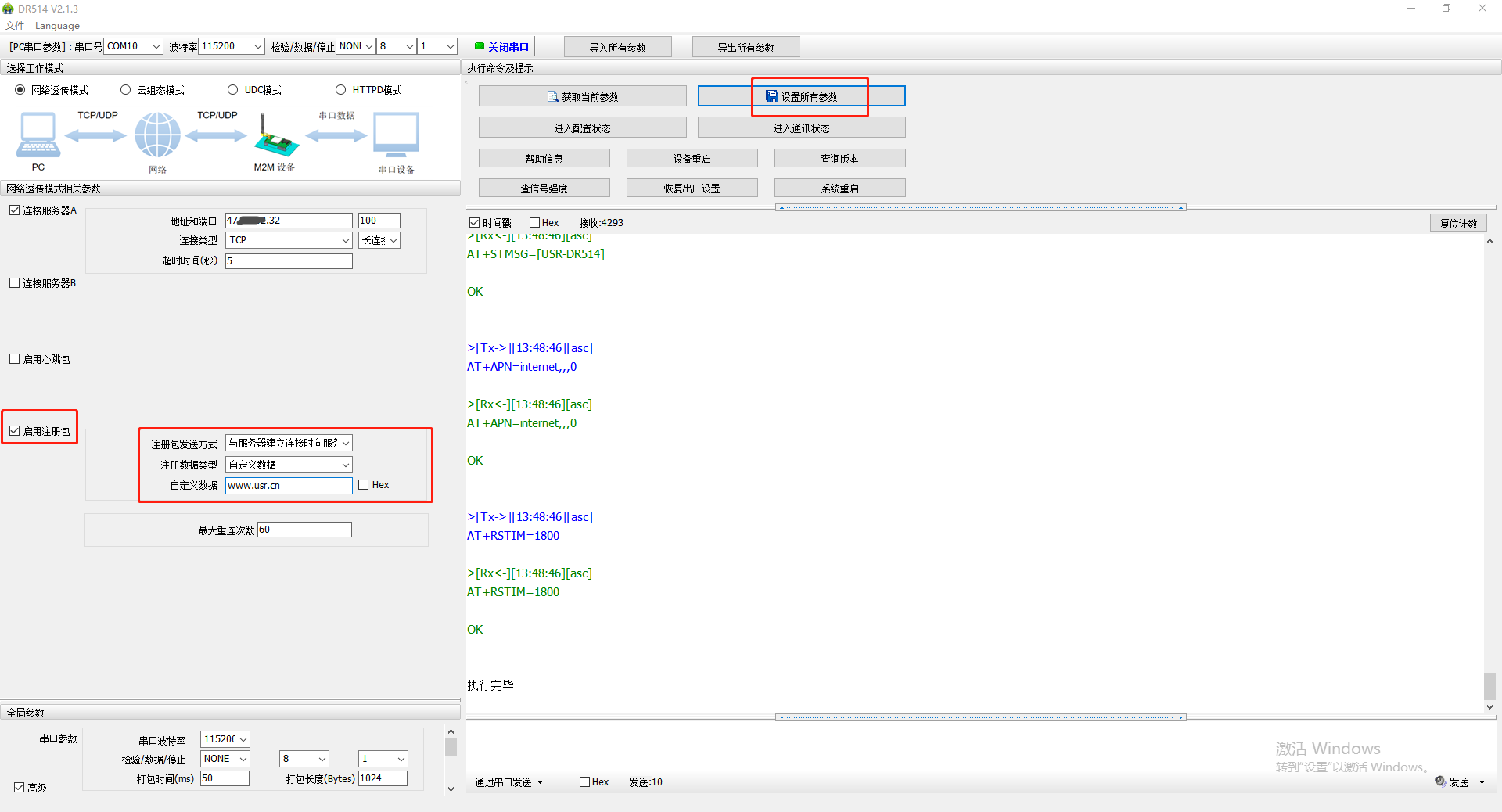Screen dimensions: 1502x812
Task: Select the HTTPD模式 radio button
Action: pyautogui.click(x=340, y=90)
